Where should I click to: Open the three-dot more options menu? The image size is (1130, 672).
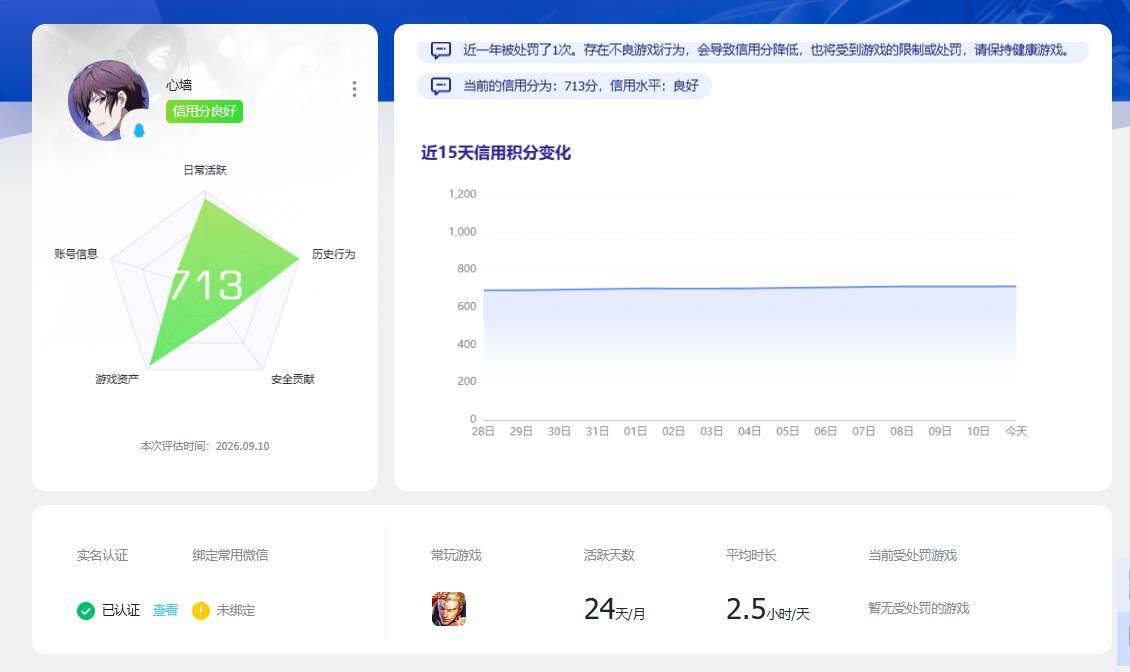point(354,89)
